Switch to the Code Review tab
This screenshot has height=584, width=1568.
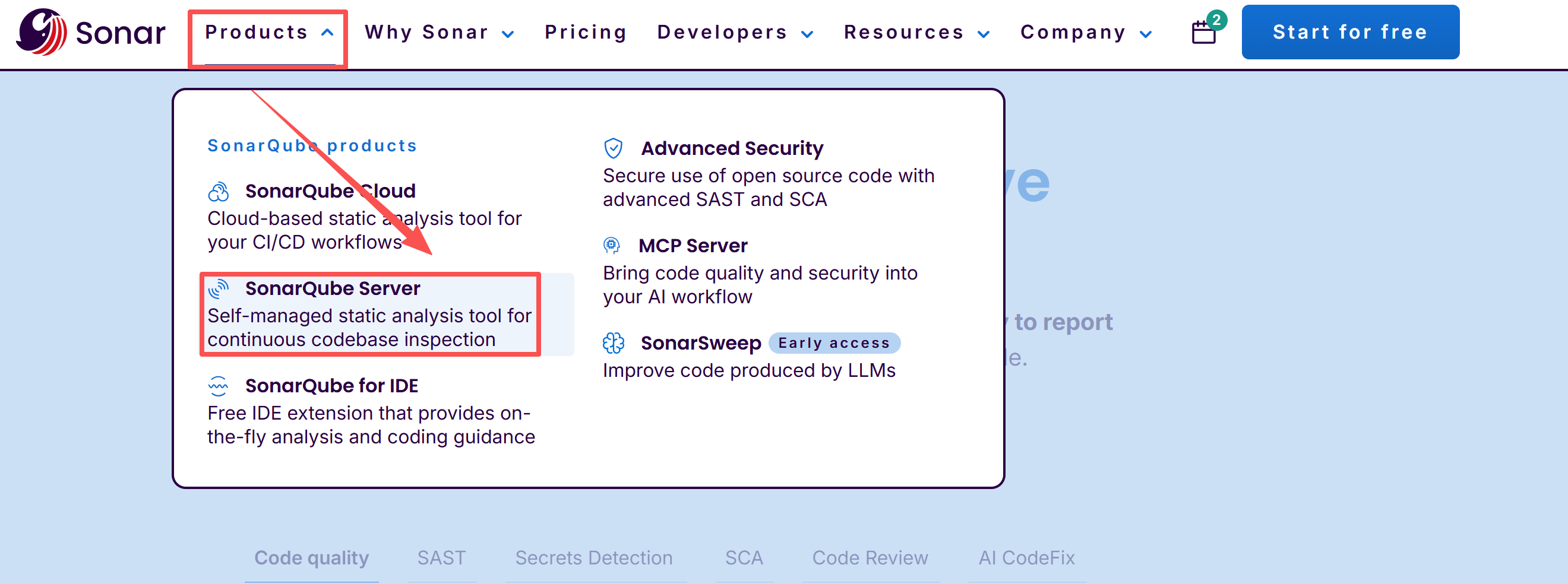coord(871,558)
